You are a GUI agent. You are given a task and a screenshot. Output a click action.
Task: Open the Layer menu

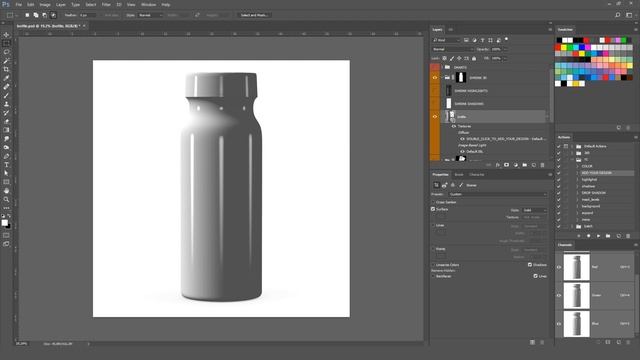point(61,4)
